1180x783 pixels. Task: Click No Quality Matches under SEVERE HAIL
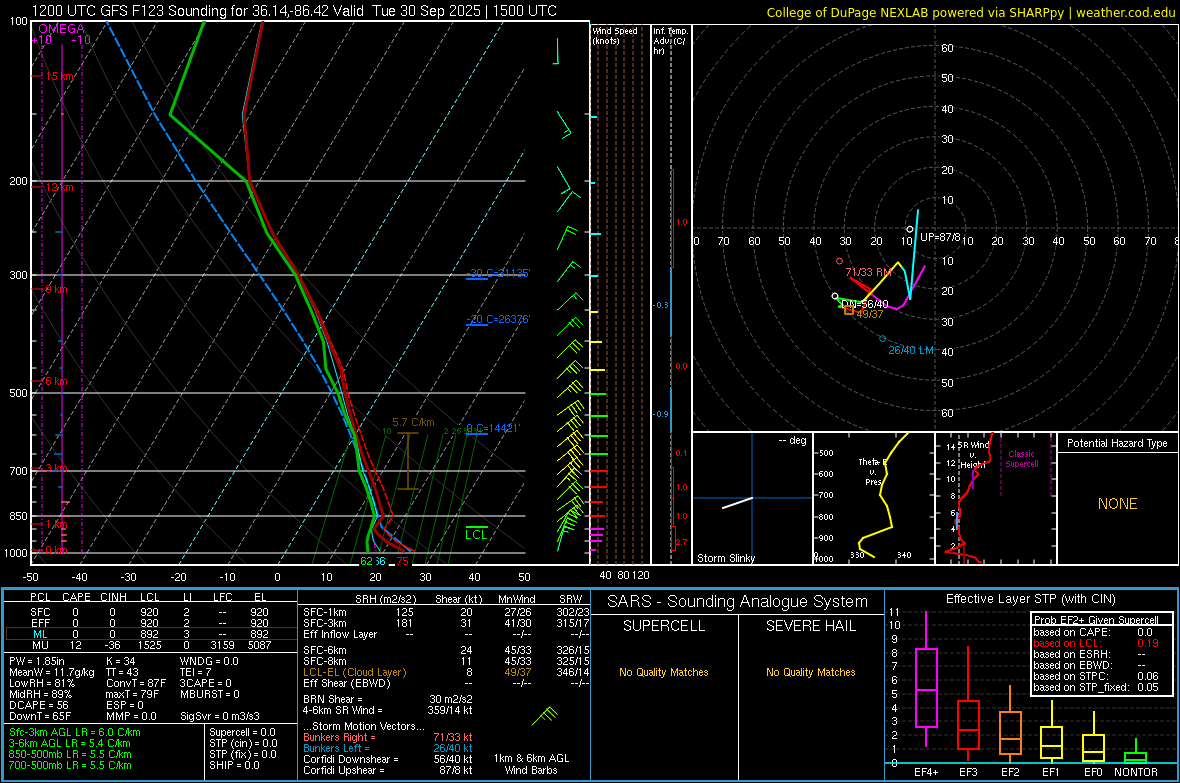click(x=810, y=672)
